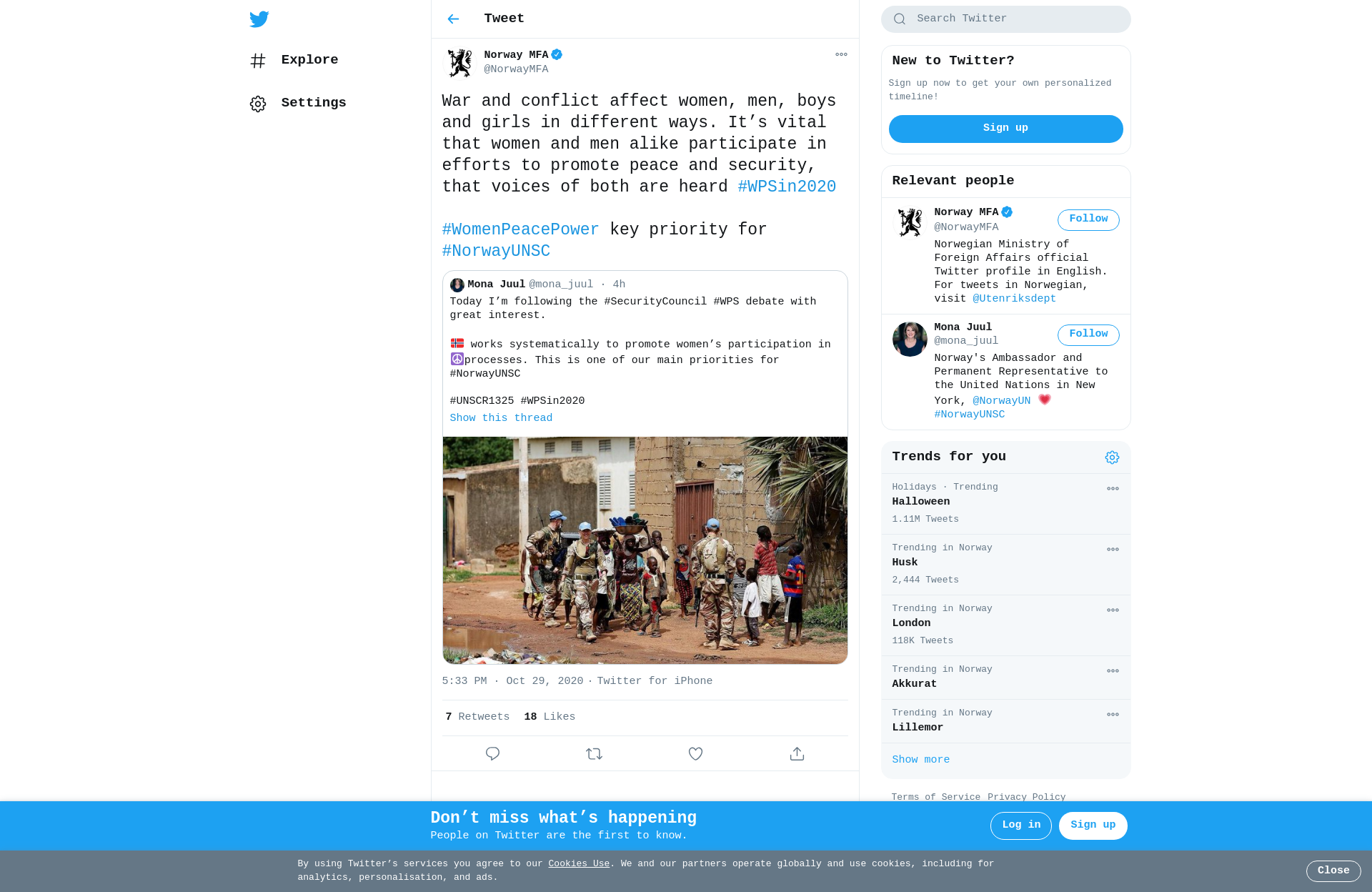Follow the Mona Juul account

1088,334
